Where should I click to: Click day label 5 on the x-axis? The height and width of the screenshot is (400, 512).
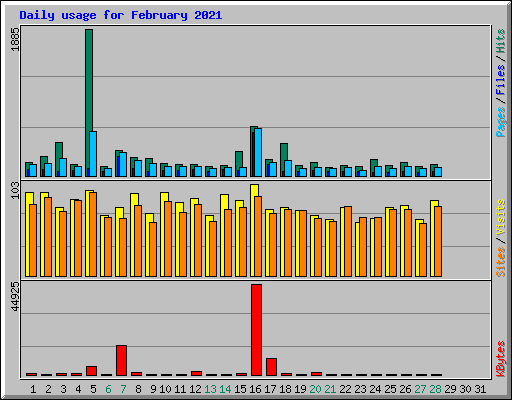coord(93,389)
